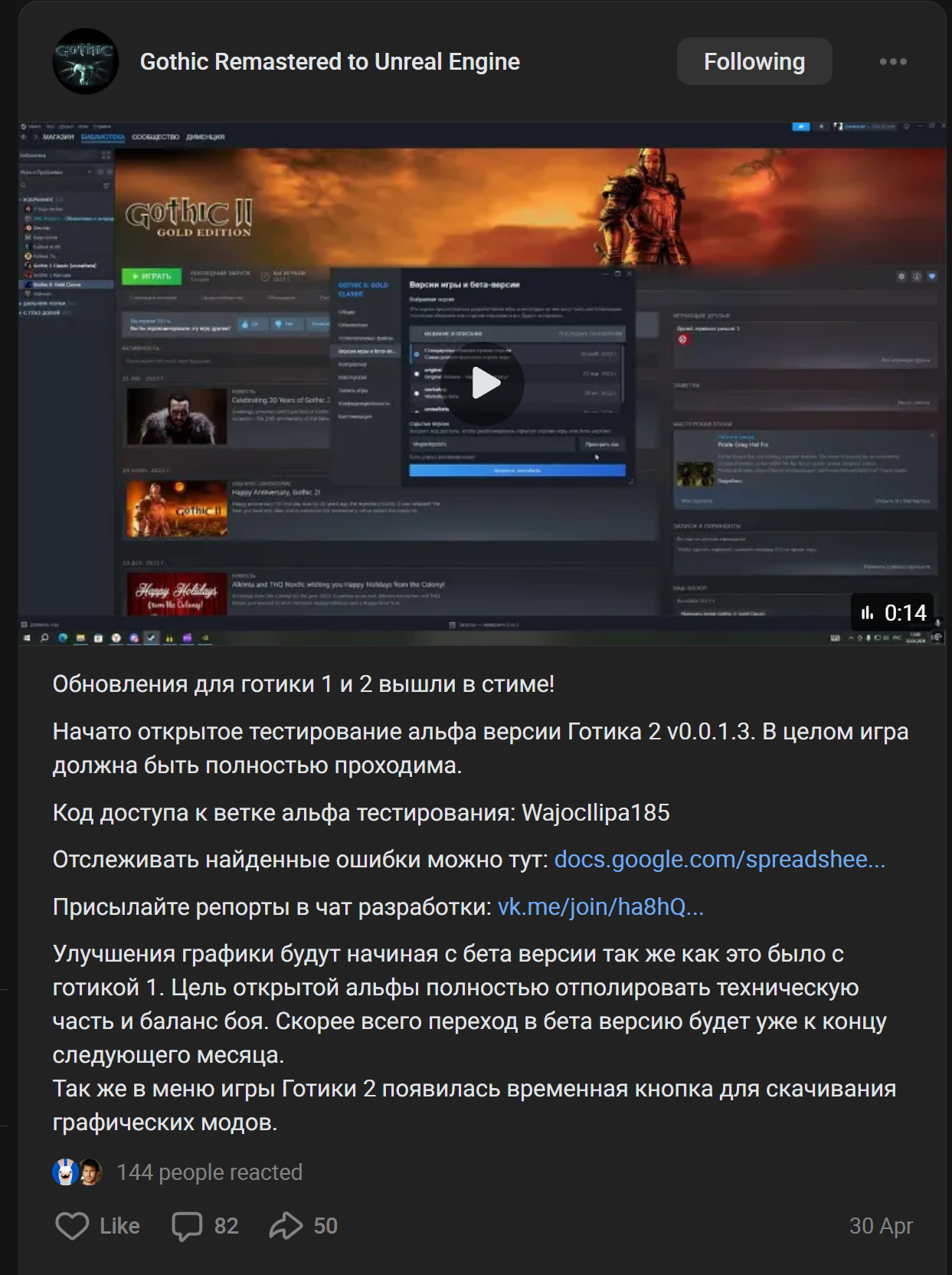Open the docs.google.com spreadsheet link
This screenshot has height=1275, width=952.
click(719, 860)
